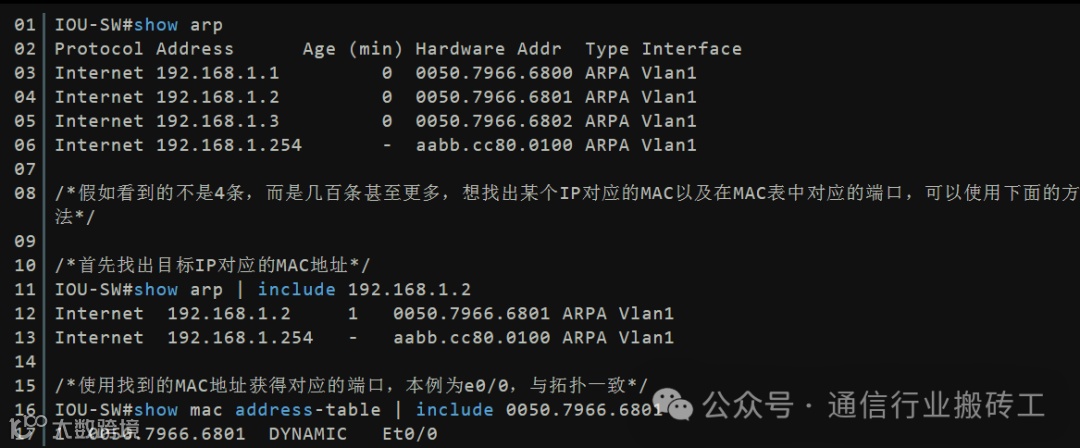
Task: Select line number 02 in the gutter
Action: [25, 49]
